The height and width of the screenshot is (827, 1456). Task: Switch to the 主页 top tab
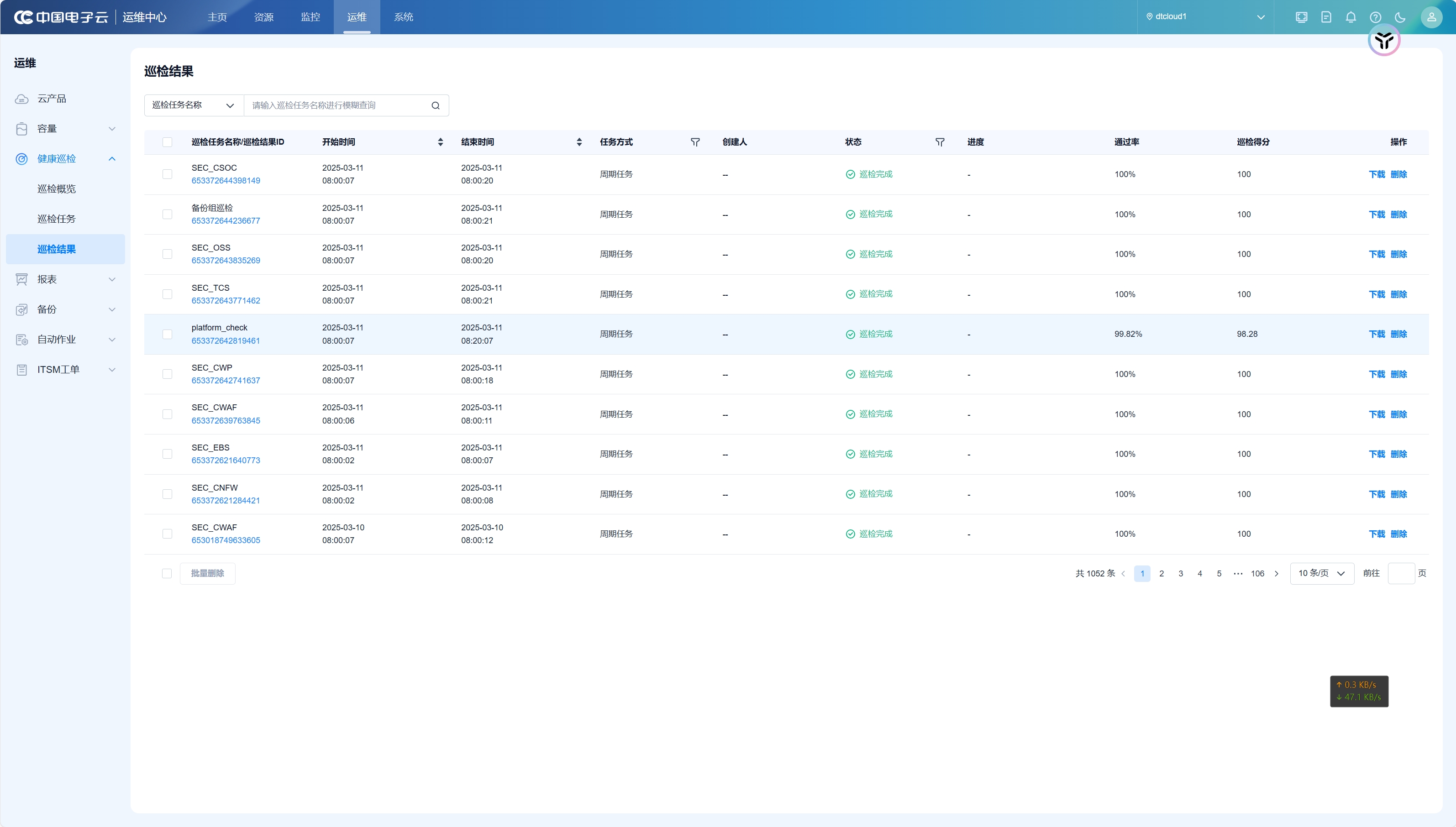[x=217, y=17]
